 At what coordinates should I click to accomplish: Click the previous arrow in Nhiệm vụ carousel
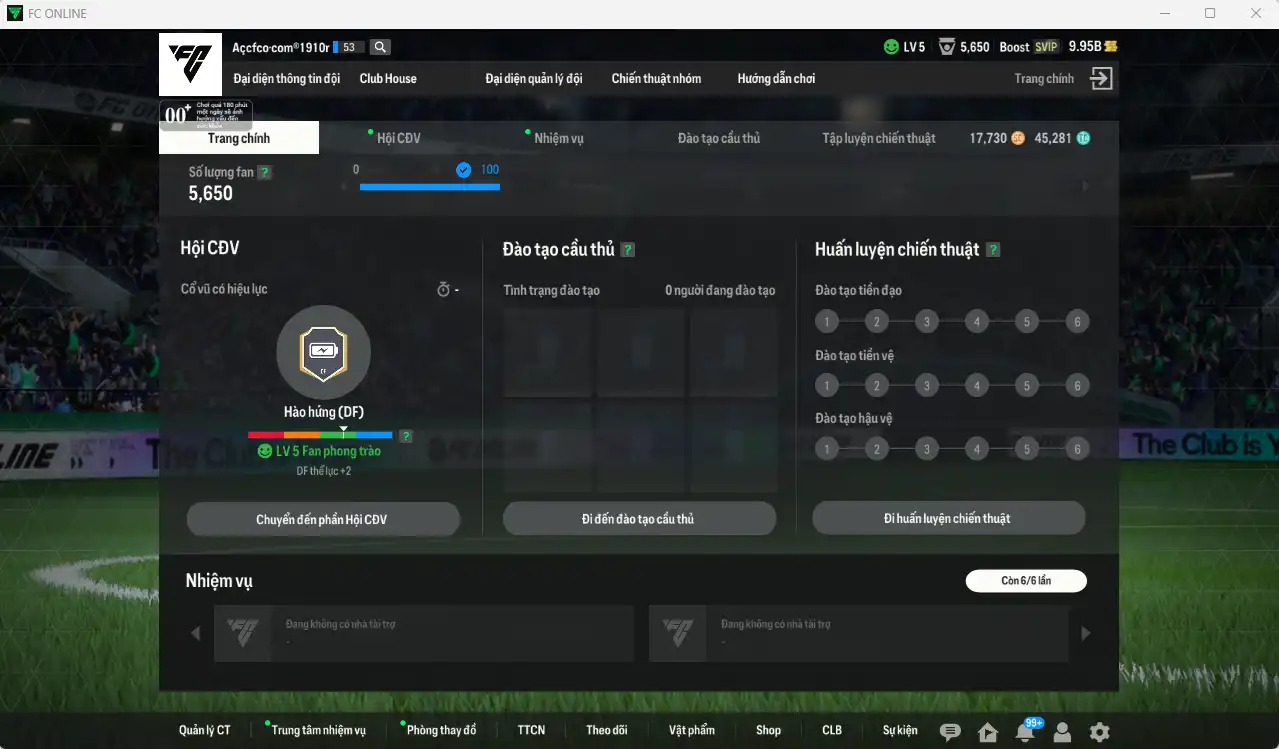(x=195, y=633)
